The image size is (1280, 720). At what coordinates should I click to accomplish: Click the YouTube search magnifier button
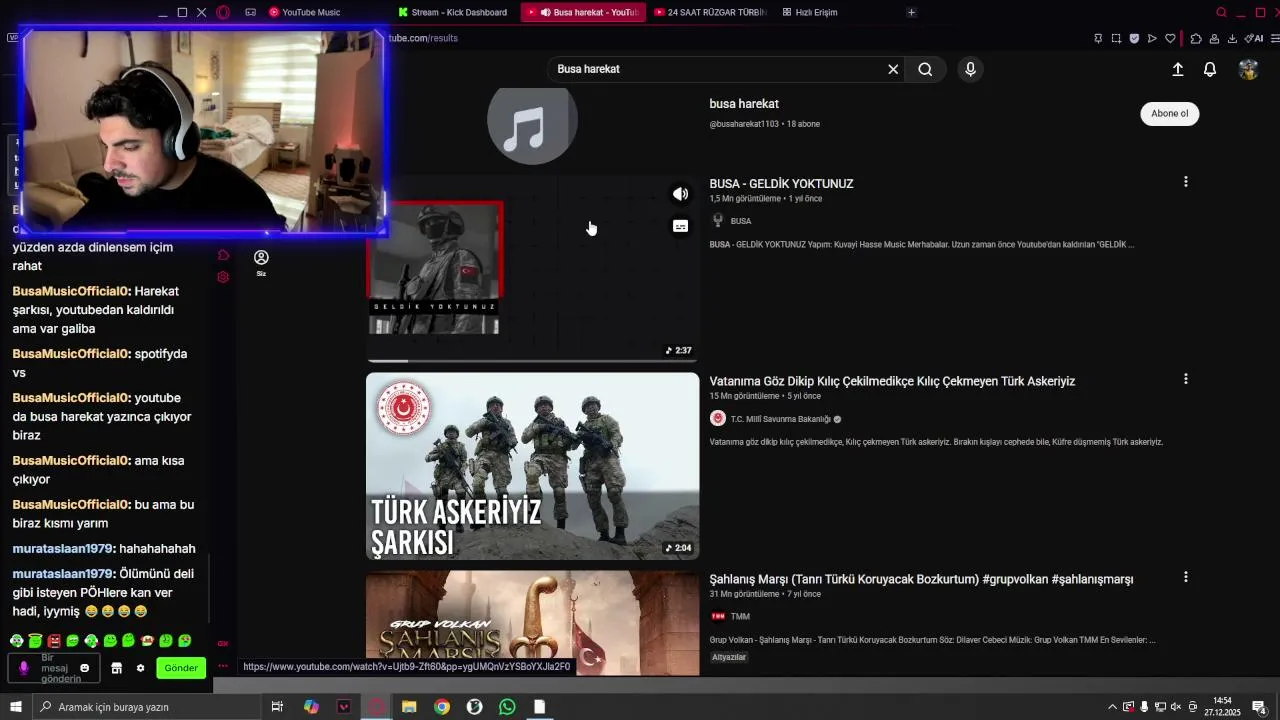pos(925,69)
